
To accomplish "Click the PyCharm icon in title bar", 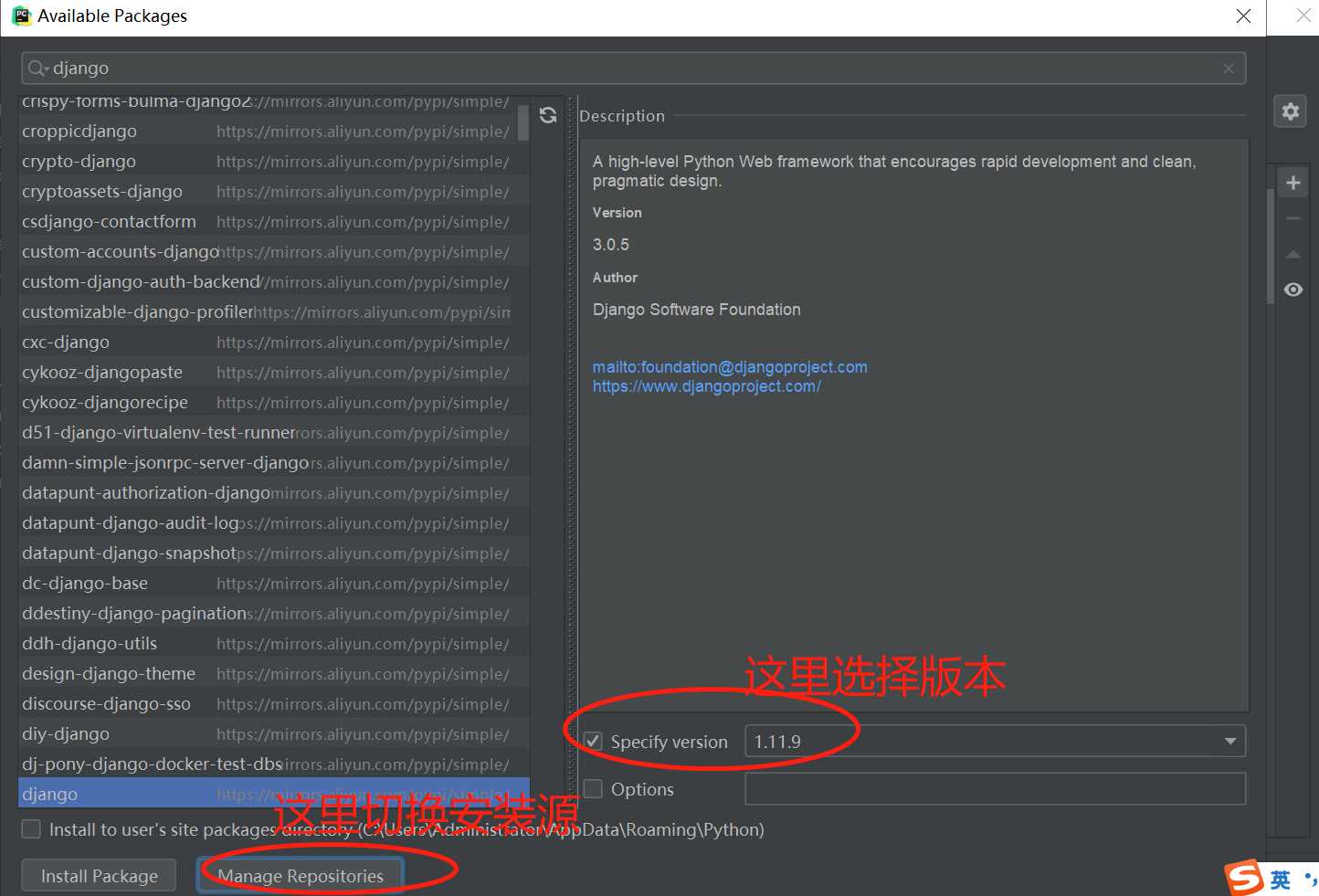I will [22, 16].
